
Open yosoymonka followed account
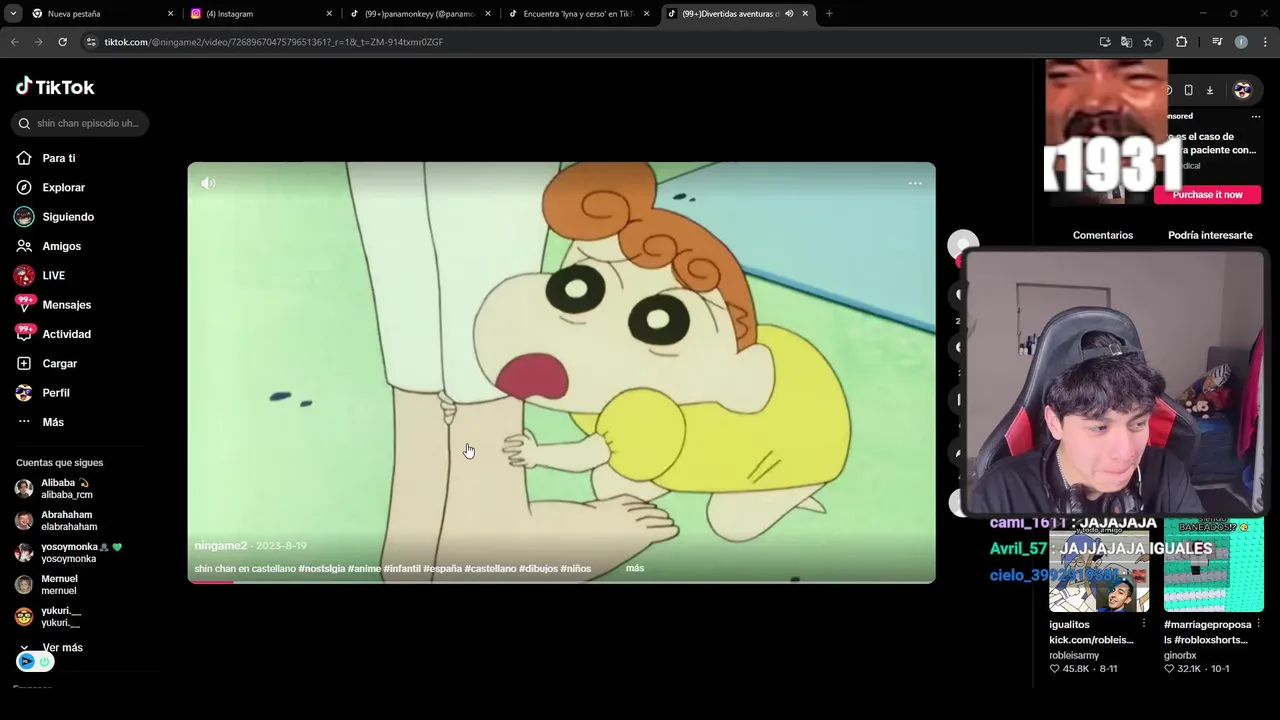click(x=68, y=552)
